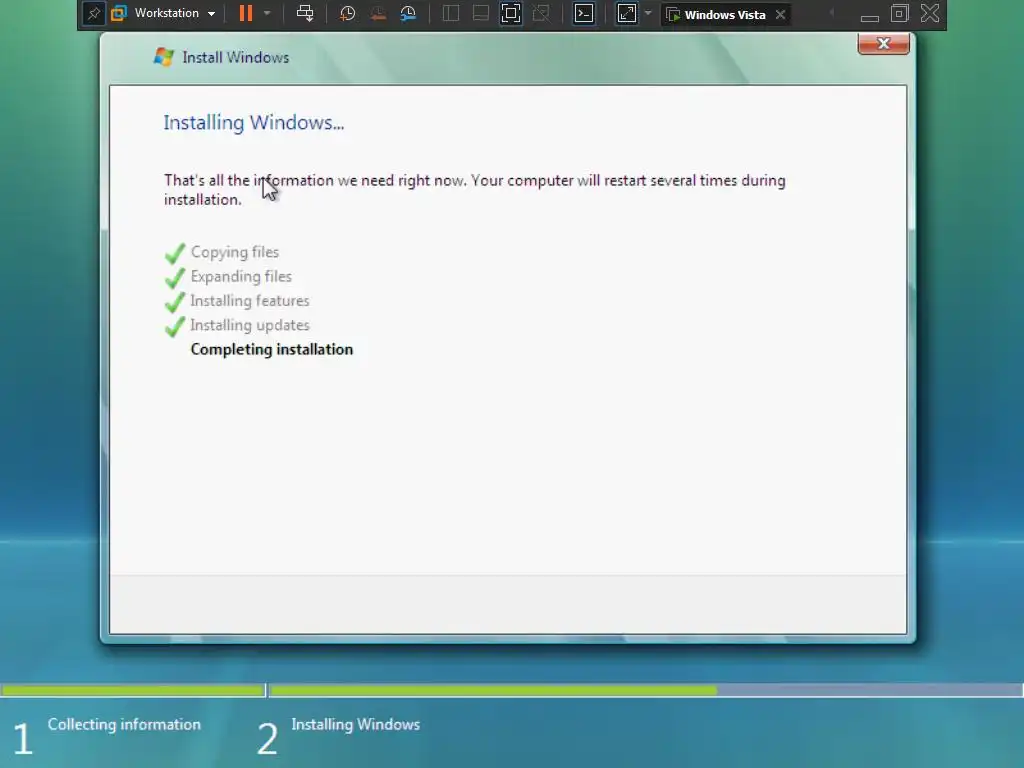Restore the VMware Workstation window
1024x768 pixels.
(900, 13)
